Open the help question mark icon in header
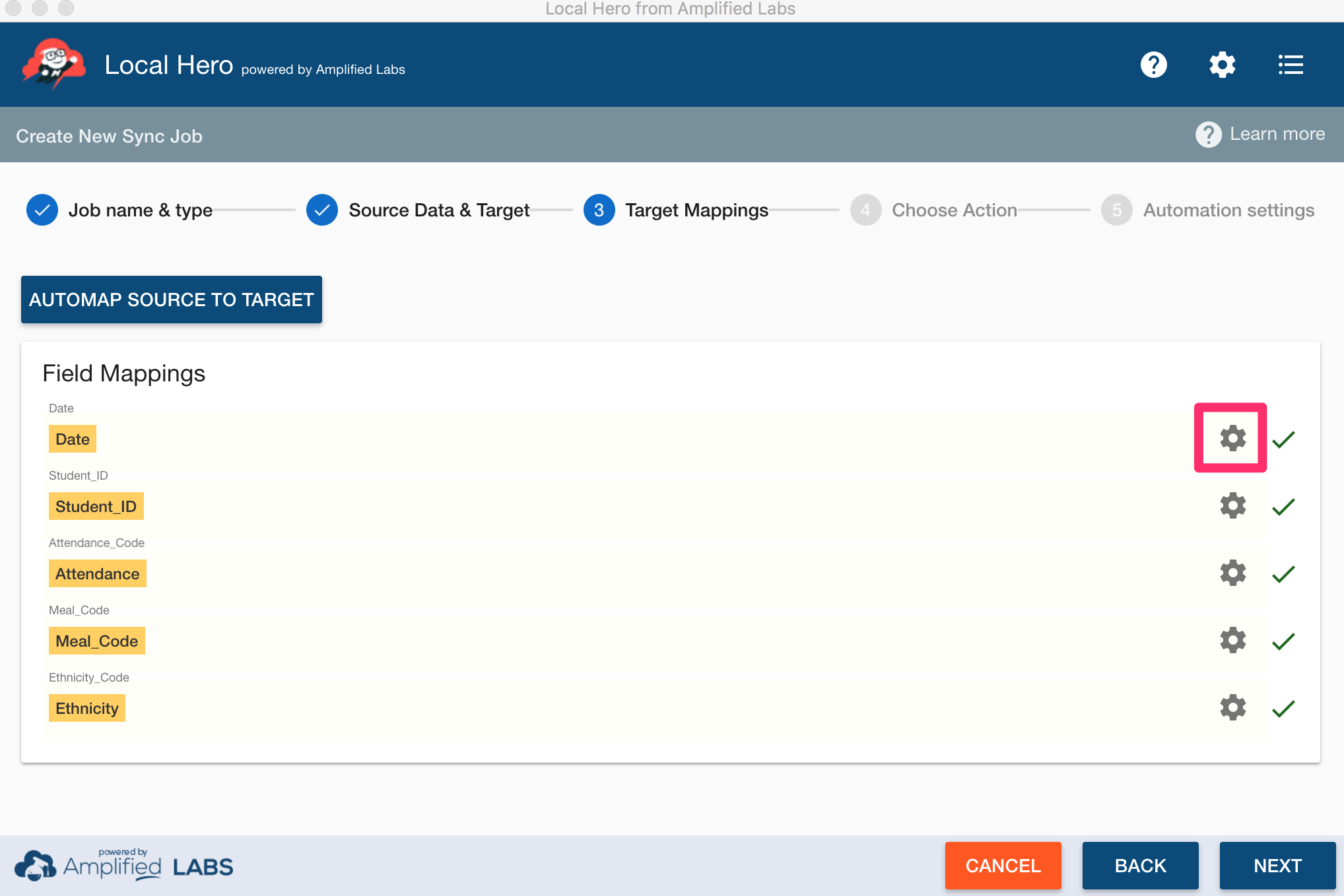The width and height of the screenshot is (1344, 896). coord(1153,65)
